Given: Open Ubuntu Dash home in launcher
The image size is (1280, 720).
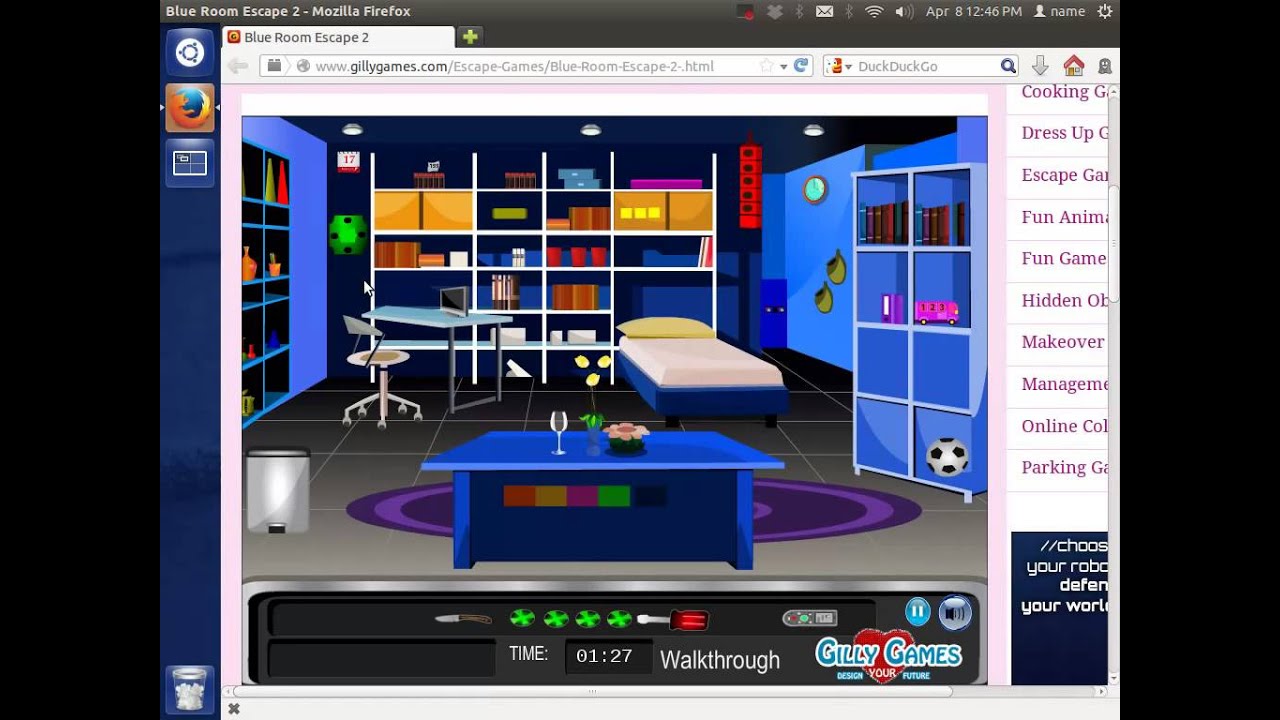Looking at the screenshot, I should (190, 53).
